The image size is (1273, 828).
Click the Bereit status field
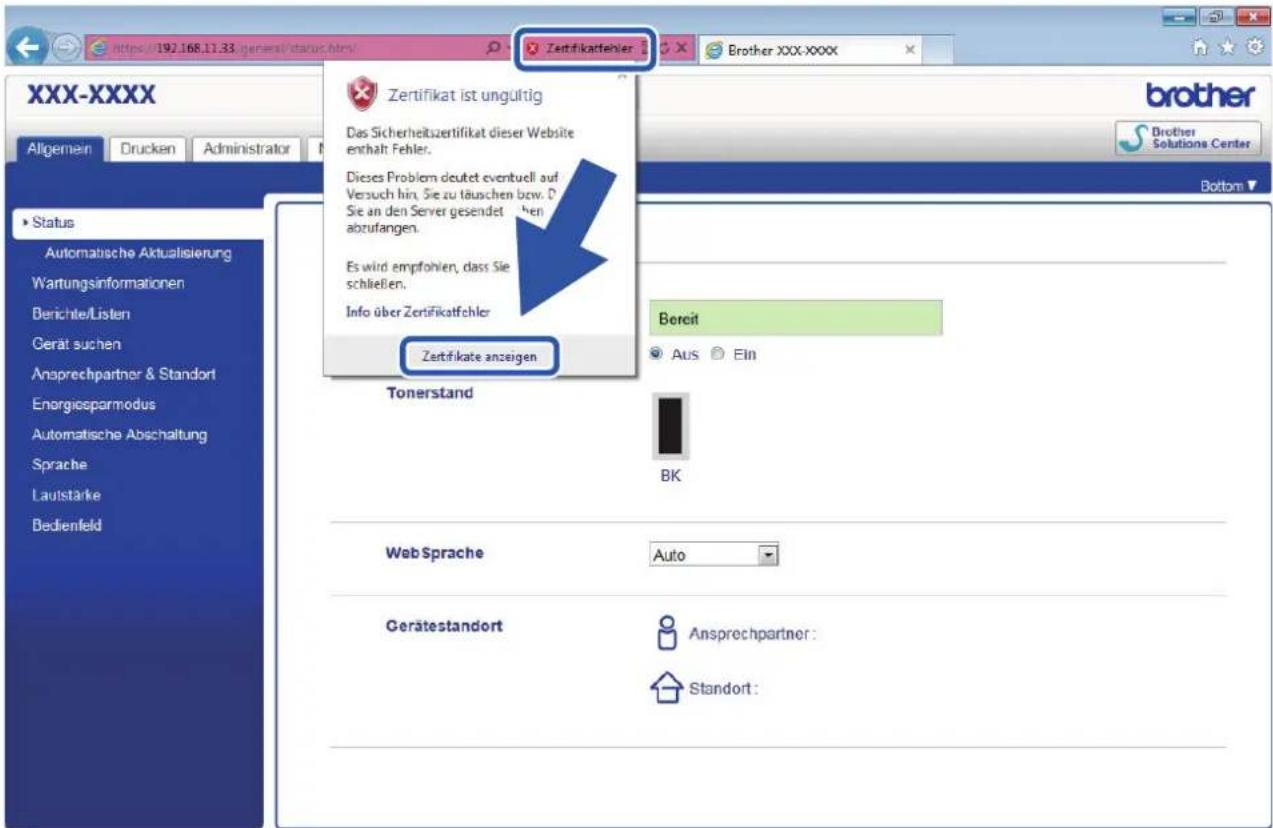click(x=796, y=318)
